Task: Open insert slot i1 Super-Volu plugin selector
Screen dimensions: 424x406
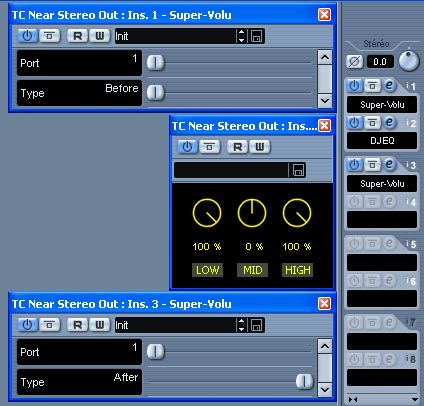Action: point(382,105)
